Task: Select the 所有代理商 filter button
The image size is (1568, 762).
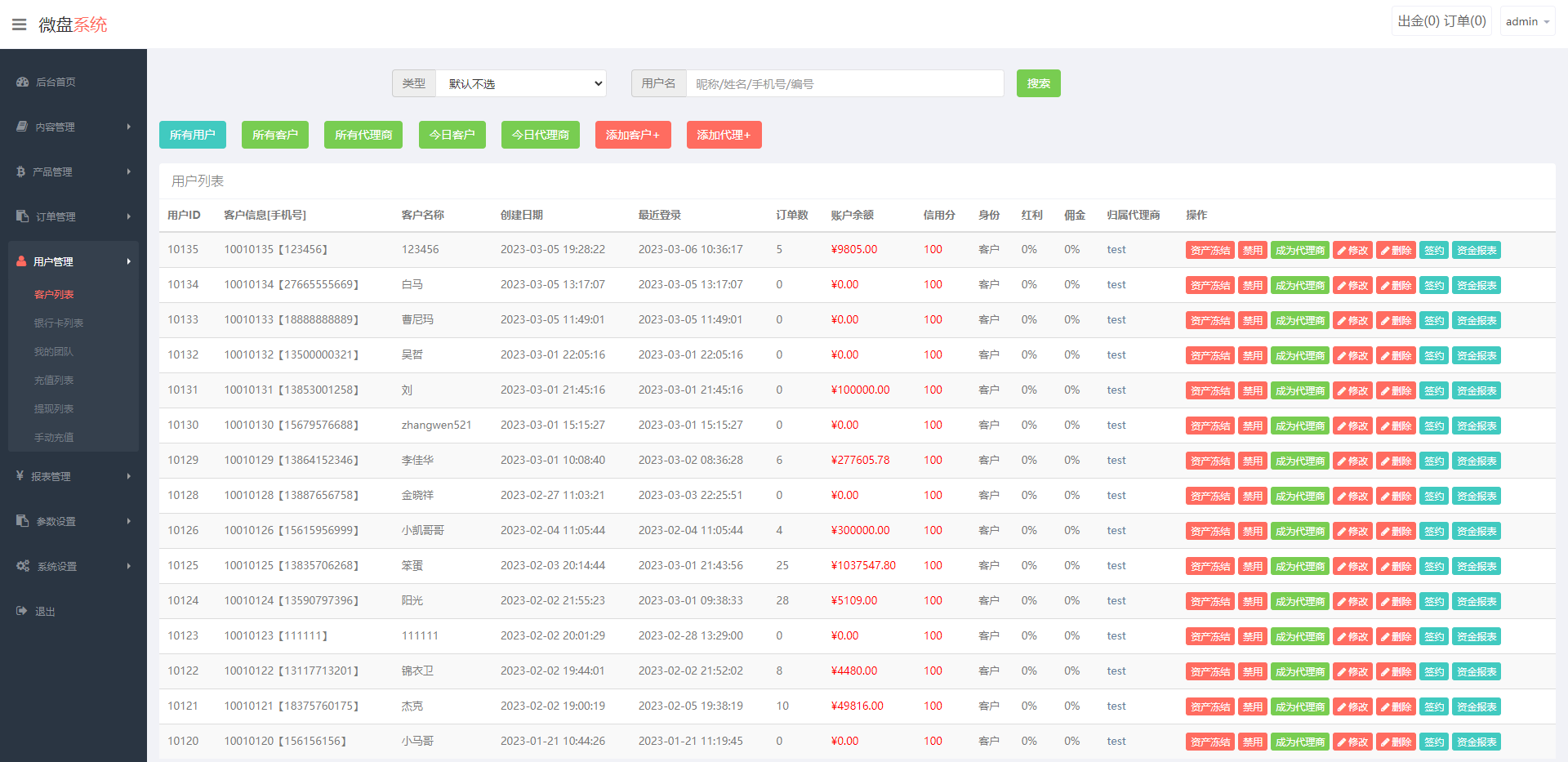Action: (363, 135)
